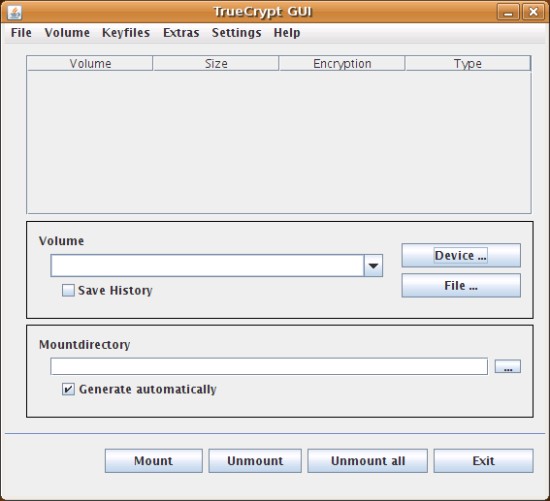Viewport: 550px width, 501px height.
Task: Click the File ... button
Action: click(461, 286)
